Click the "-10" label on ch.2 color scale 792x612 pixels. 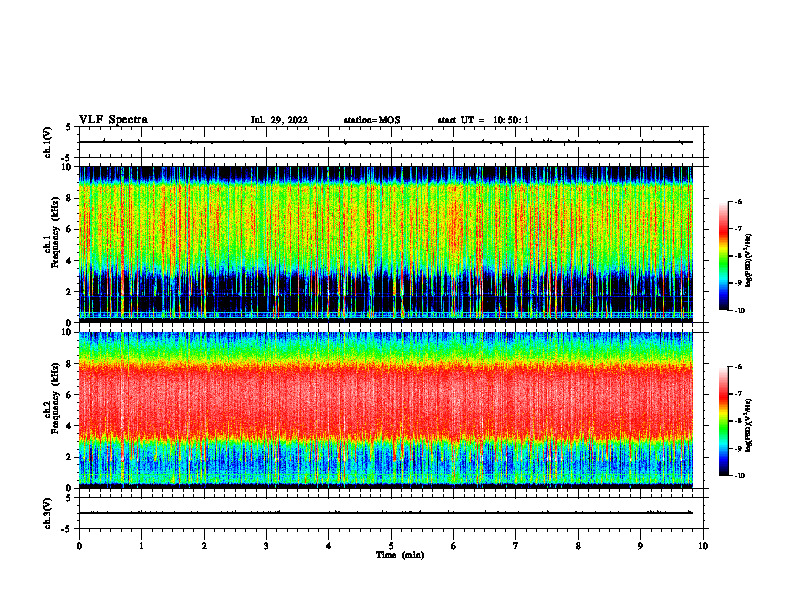(740, 476)
